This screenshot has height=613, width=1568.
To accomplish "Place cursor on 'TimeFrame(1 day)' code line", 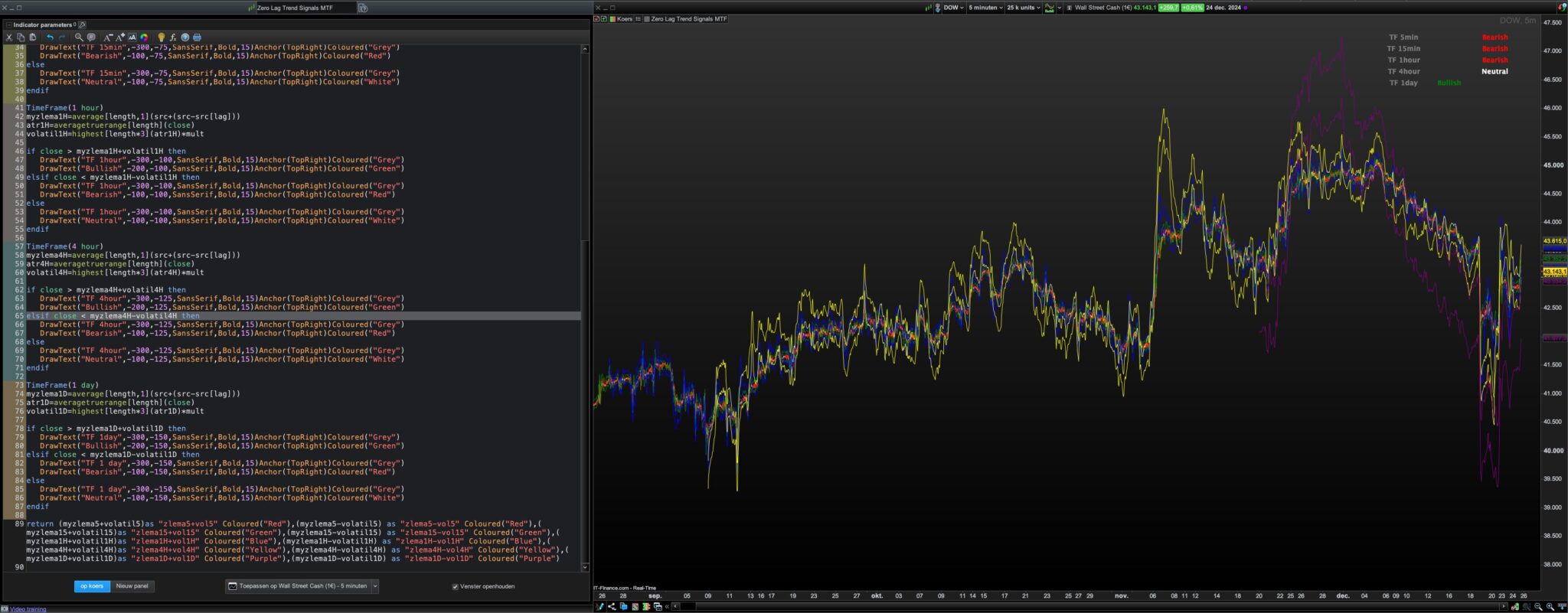I will pos(62,385).
